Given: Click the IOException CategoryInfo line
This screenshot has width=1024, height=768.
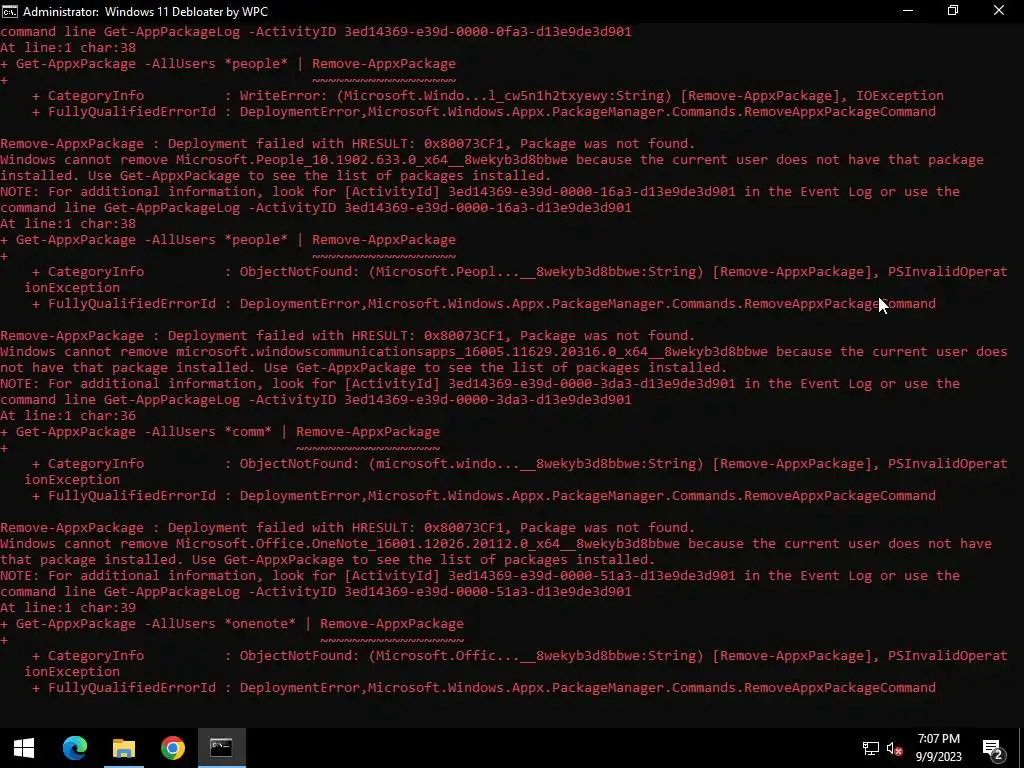Looking at the screenshot, I should [487, 95].
